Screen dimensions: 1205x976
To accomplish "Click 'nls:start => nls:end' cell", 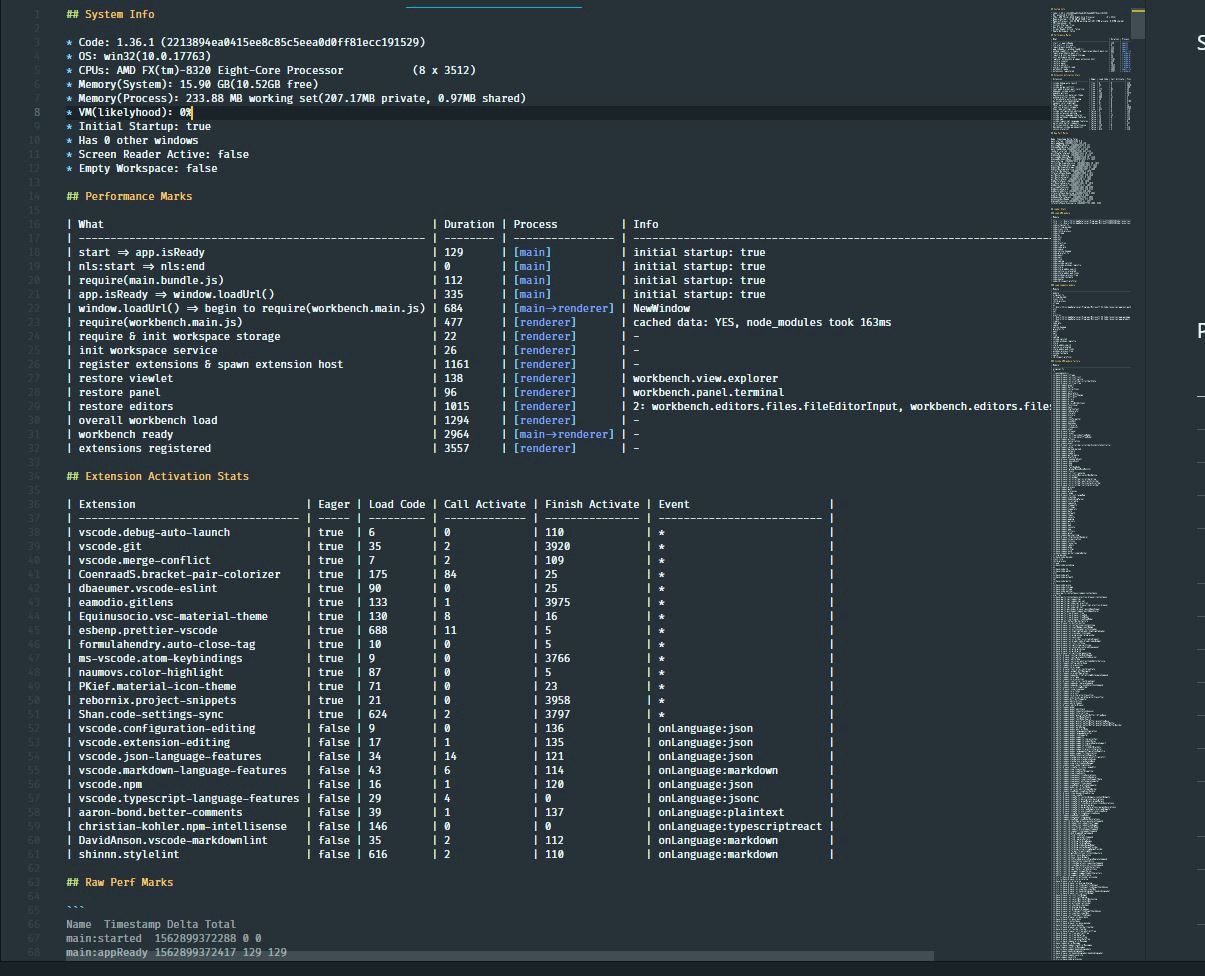I will click(x=141, y=266).
